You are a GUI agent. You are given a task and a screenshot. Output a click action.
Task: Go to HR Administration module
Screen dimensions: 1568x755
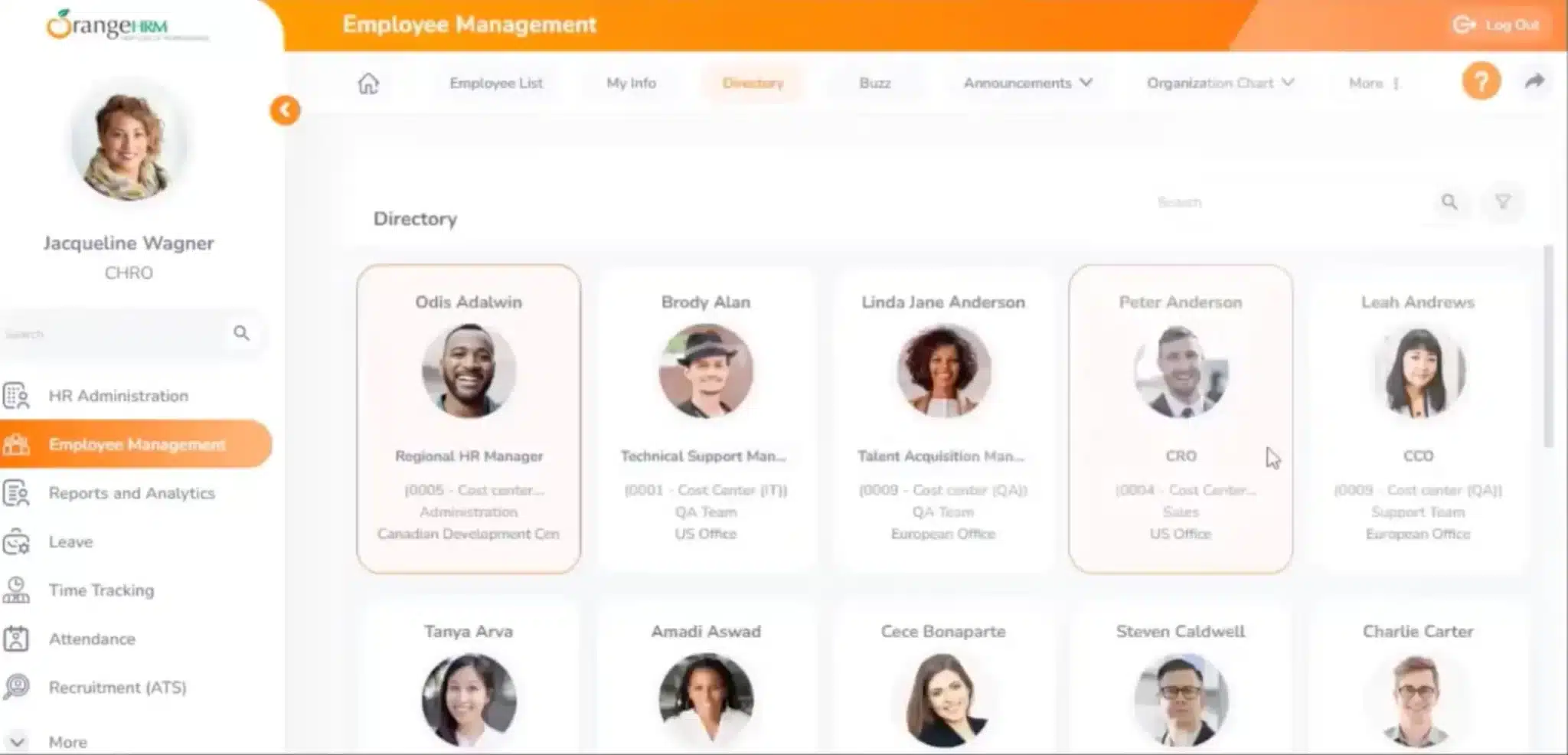[119, 396]
